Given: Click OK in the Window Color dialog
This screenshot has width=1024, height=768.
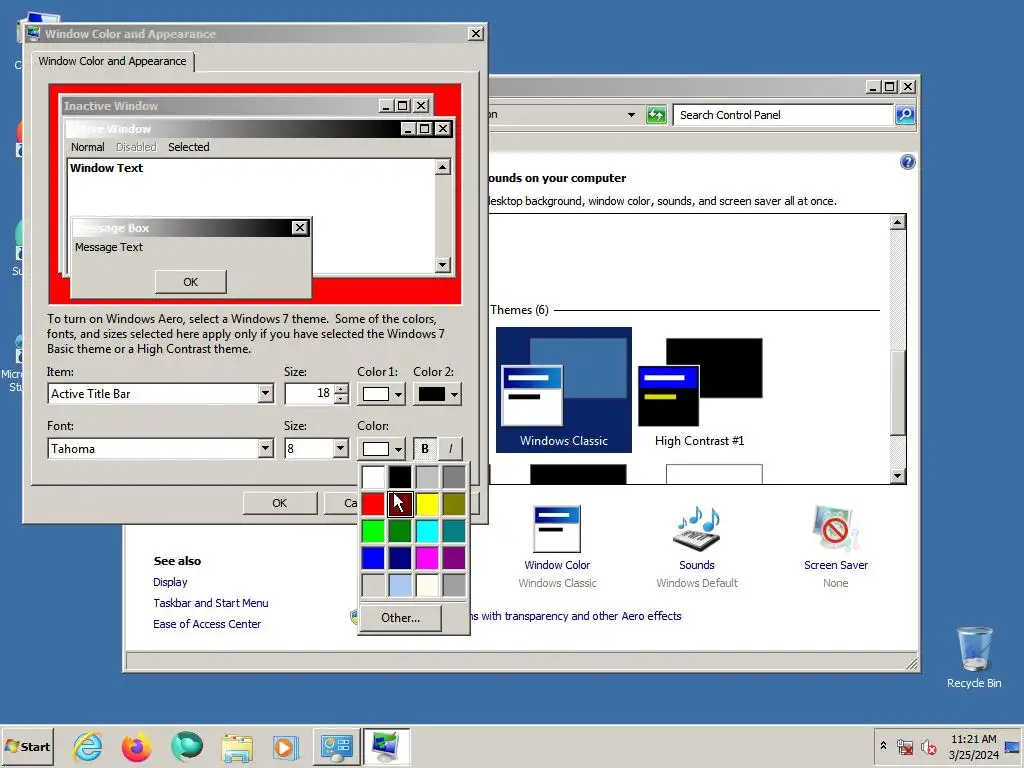Looking at the screenshot, I should pyautogui.click(x=280, y=503).
